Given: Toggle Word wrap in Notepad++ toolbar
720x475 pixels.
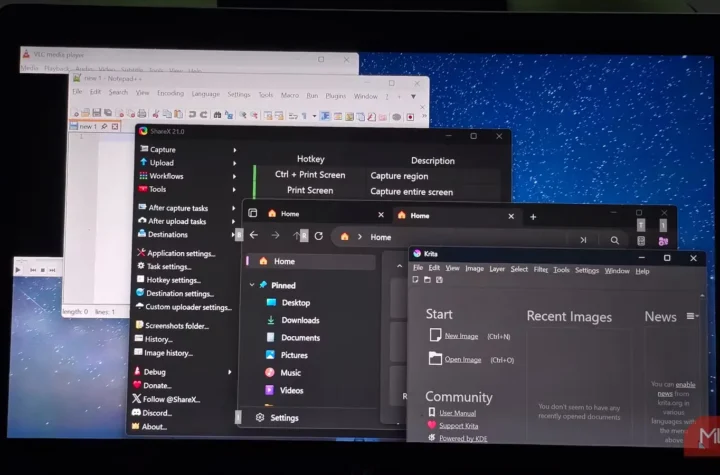Looking at the screenshot, I should [x=293, y=116].
